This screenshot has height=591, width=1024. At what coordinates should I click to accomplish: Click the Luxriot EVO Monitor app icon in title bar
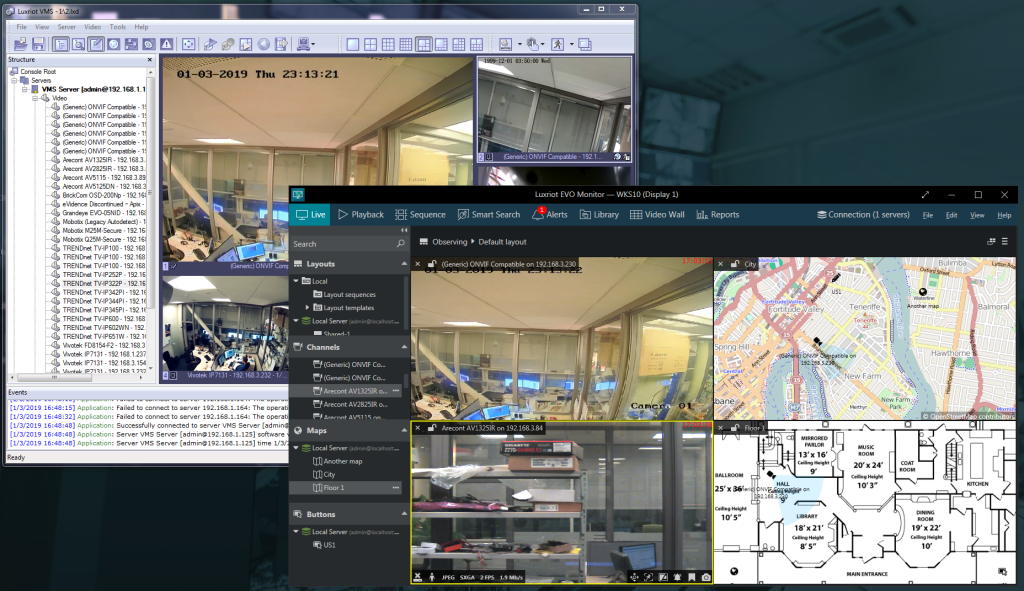298,195
